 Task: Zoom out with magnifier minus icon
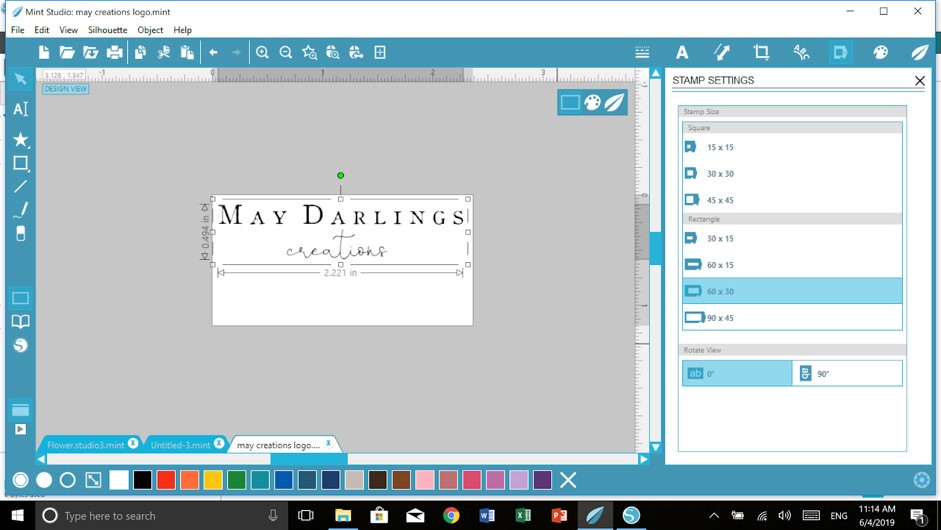[286, 52]
